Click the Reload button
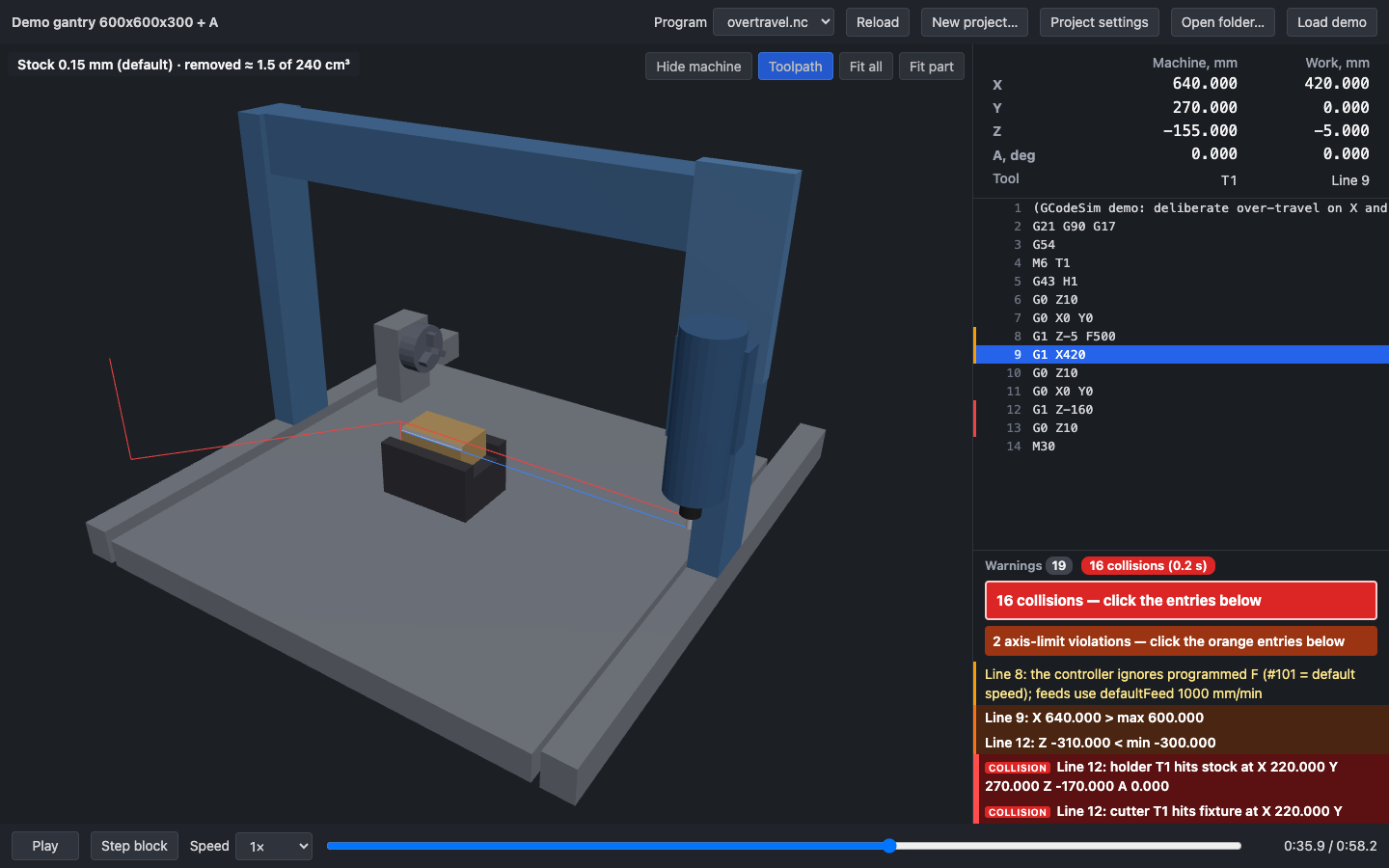Screen dimensions: 1389x868 [878, 22]
